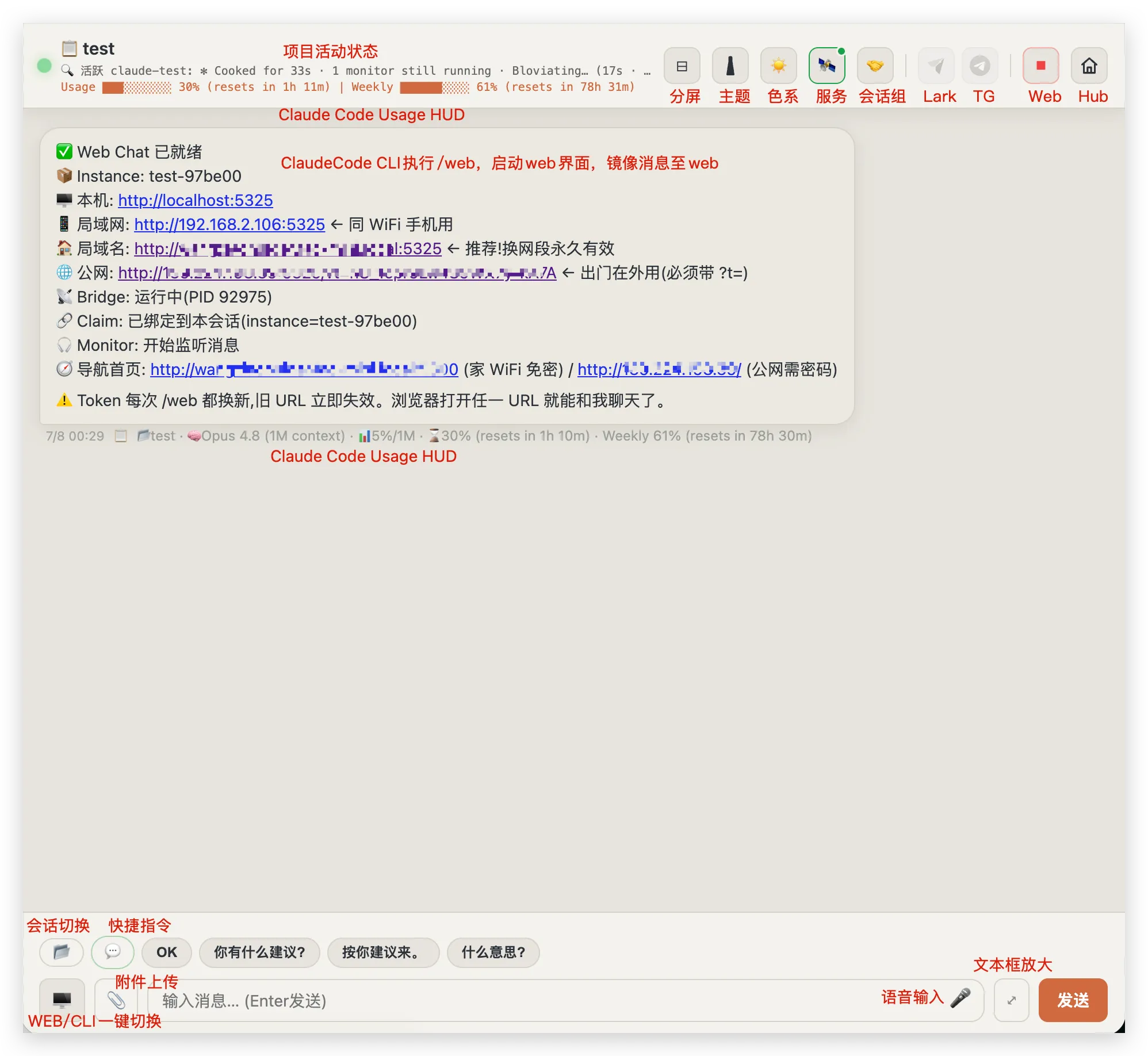Image resolution: width=1148 pixels, height=1056 pixels.
Task: Click the 'Instance: test-97be00' line
Action: [x=149, y=176]
